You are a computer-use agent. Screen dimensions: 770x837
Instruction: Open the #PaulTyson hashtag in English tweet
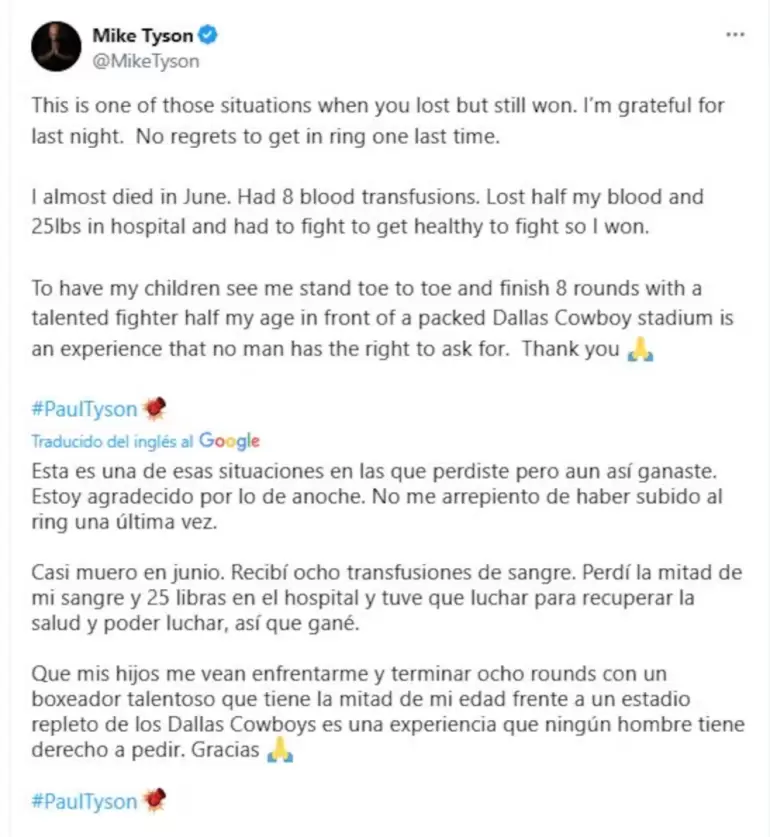point(84,408)
